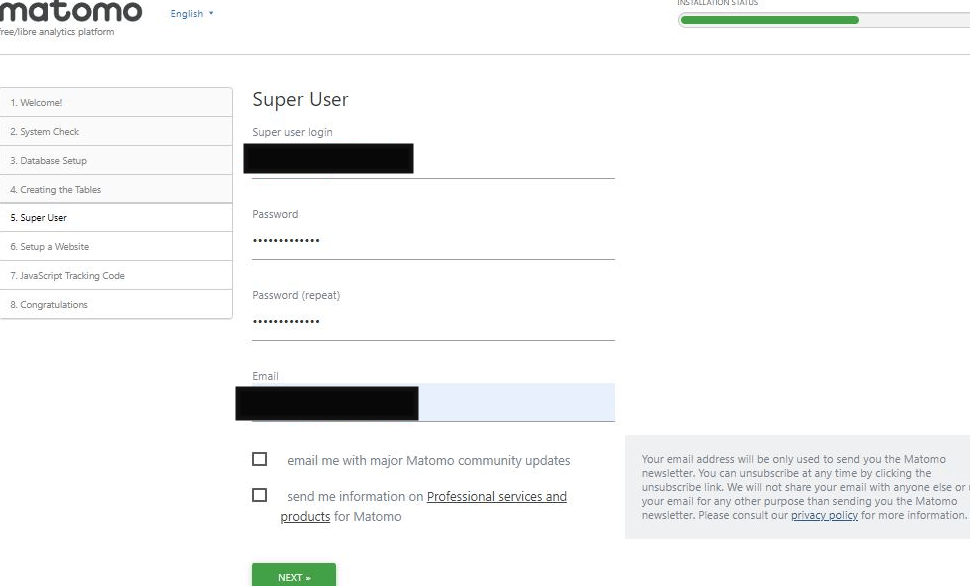Click the Super user login field
This screenshot has height=586, width=970.
point(432,160)
